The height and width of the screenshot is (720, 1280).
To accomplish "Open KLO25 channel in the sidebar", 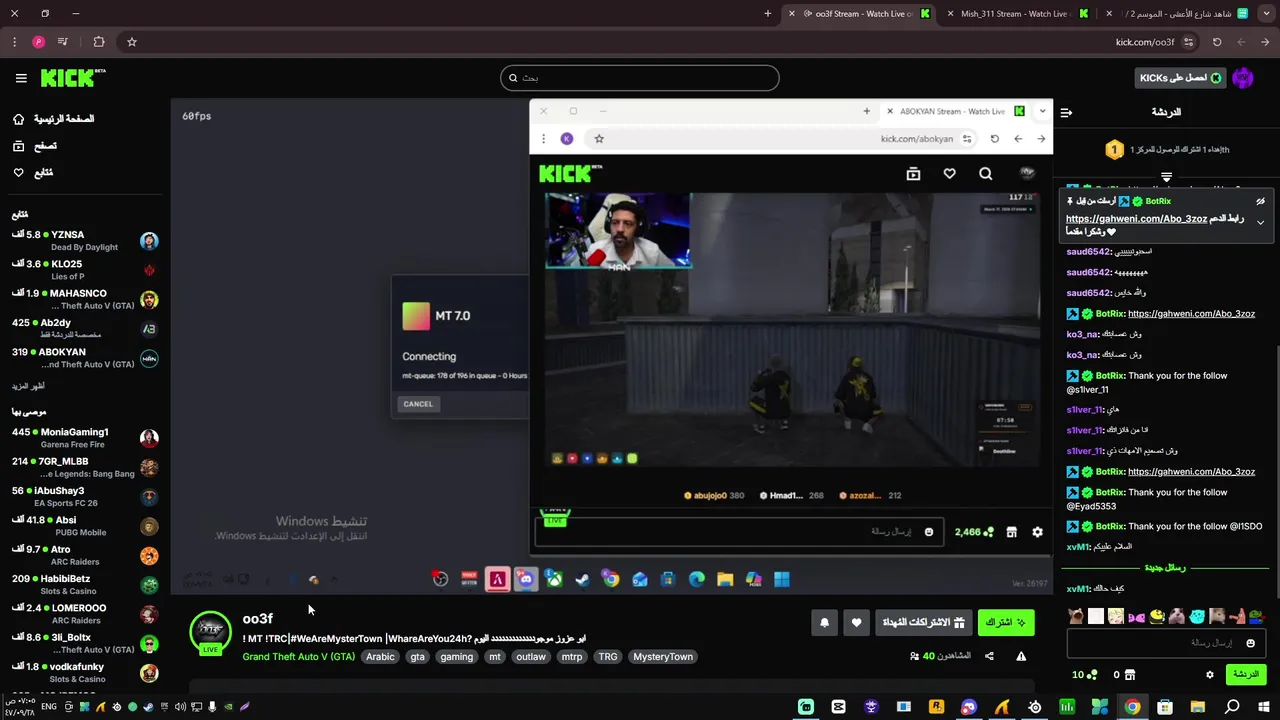I will (x=85, y=270).
